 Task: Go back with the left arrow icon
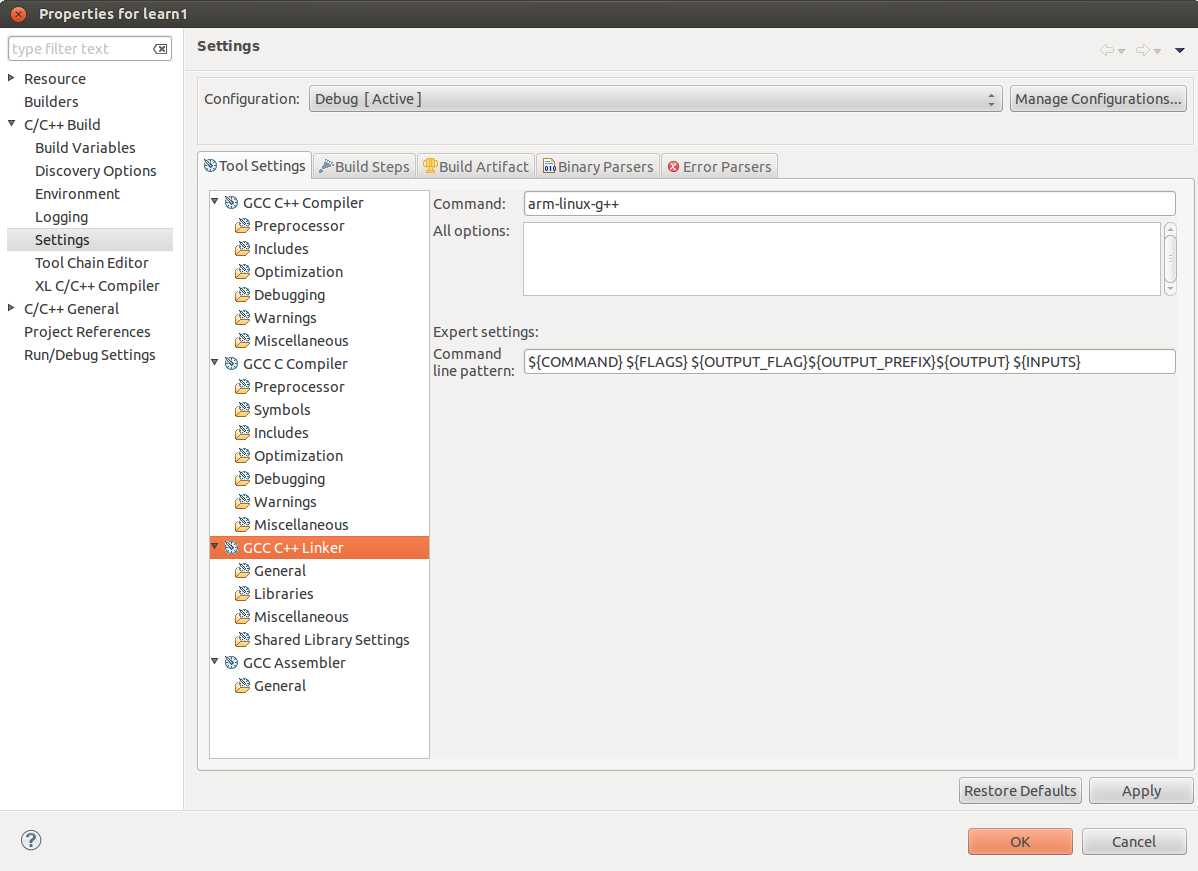tap(1106, 50)
